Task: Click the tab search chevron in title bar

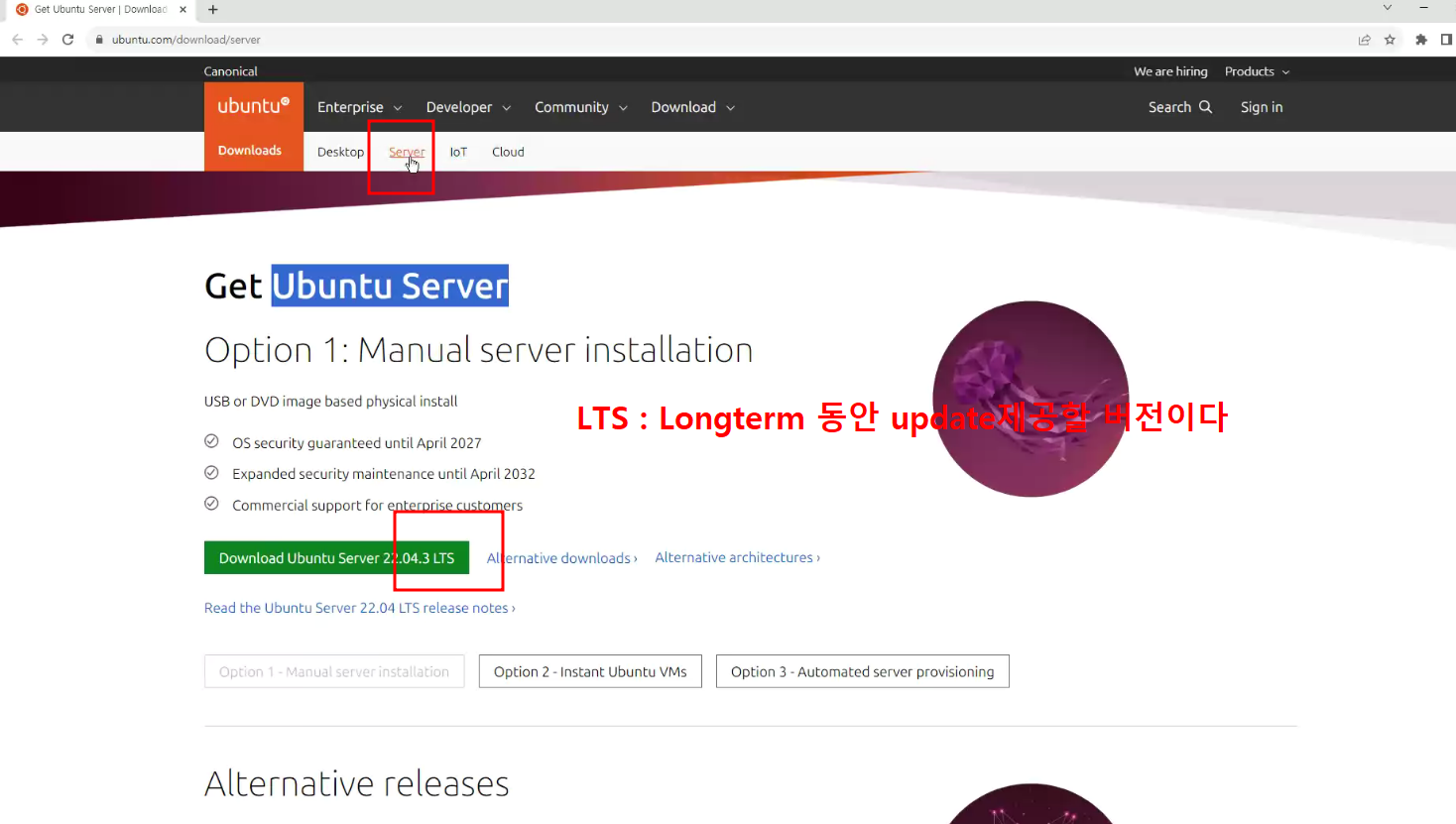Action: (x=1388, y=8)
